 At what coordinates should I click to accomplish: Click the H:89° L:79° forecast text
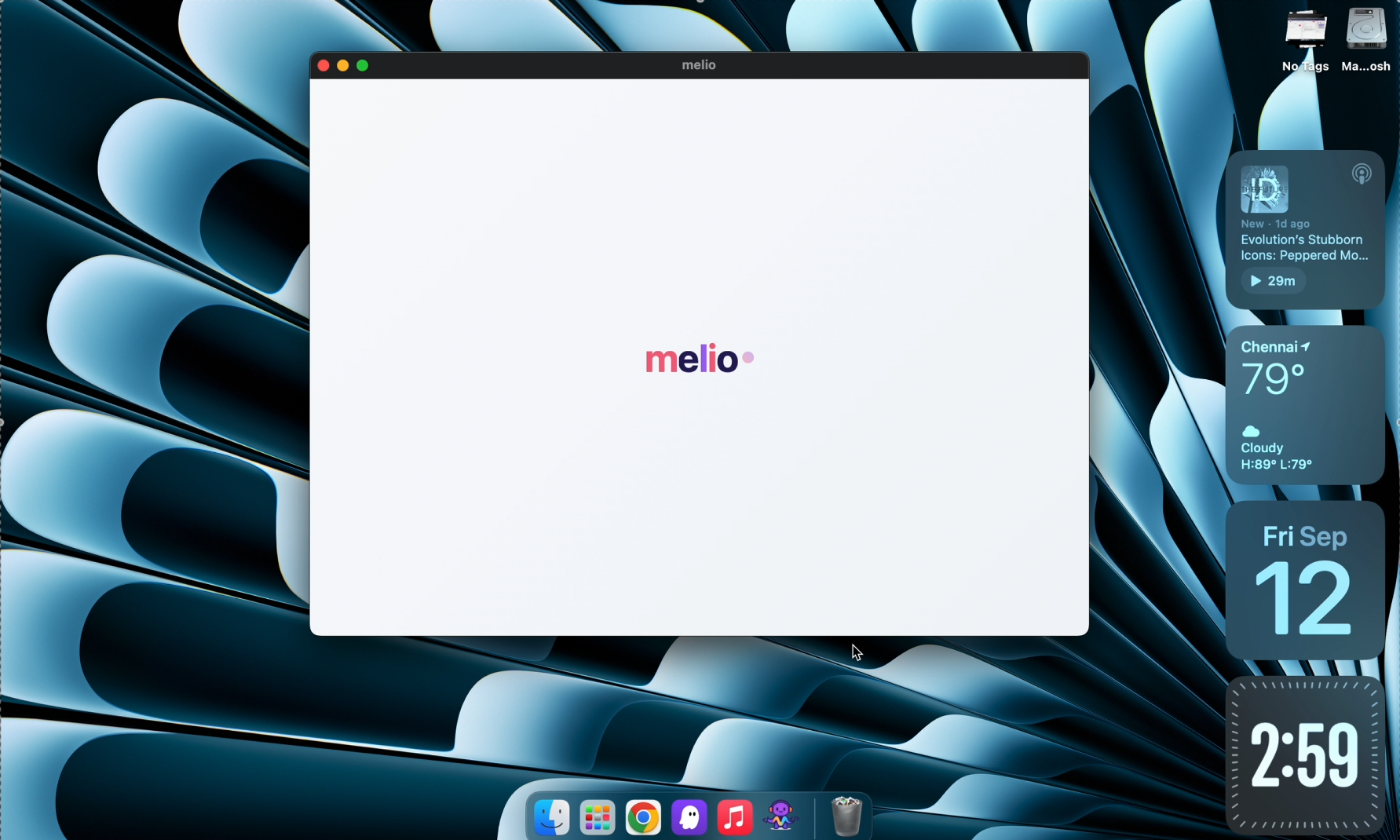(1276, 465)
